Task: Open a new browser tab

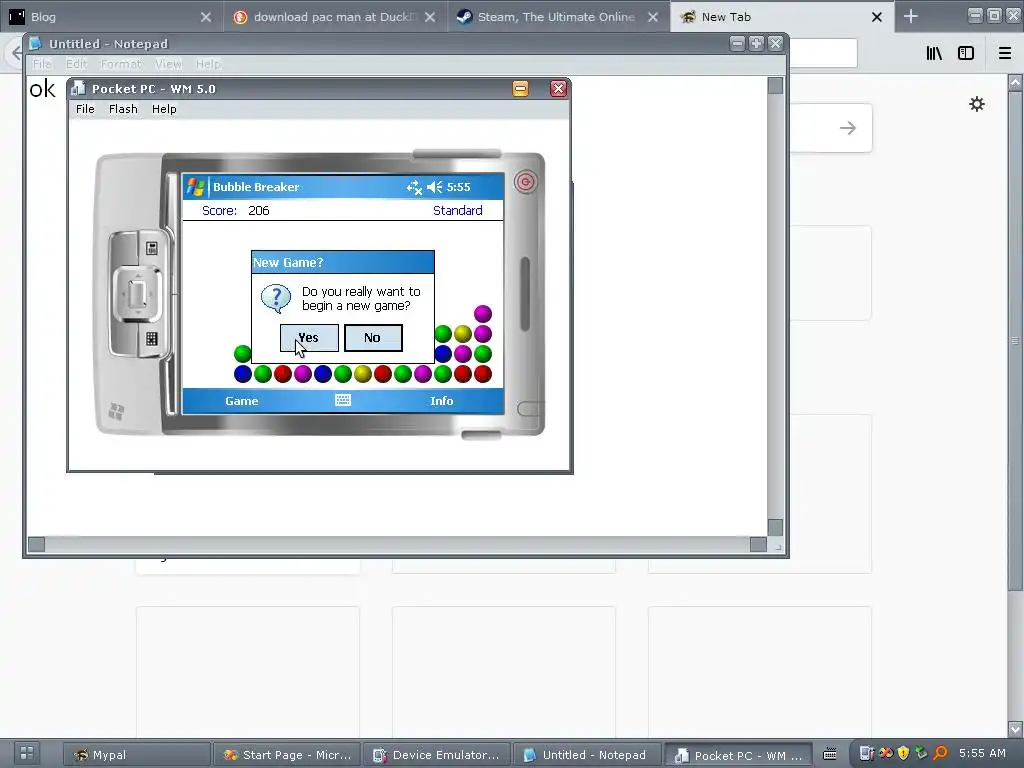Action: click(x=911, y=16)
